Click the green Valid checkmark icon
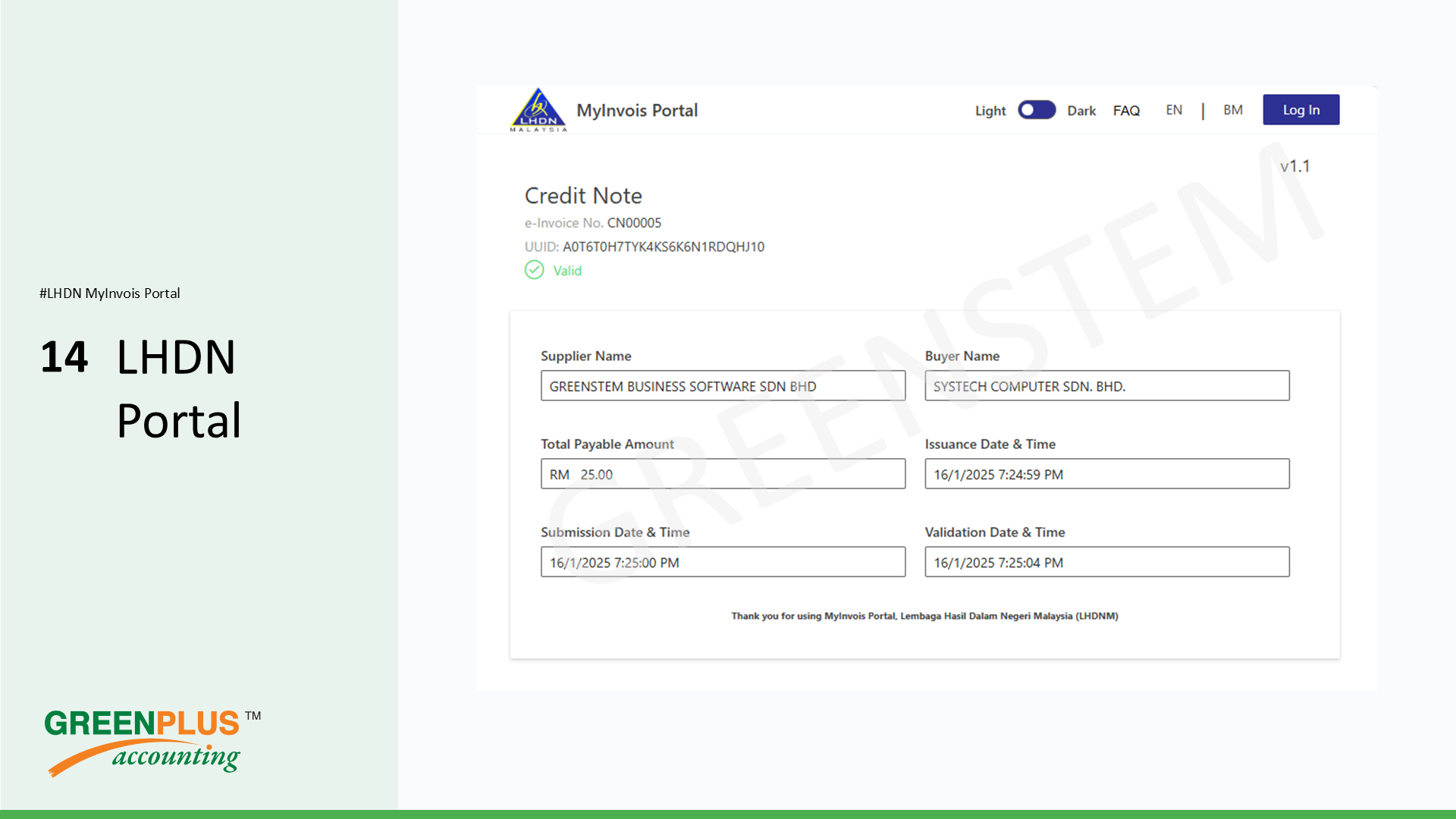1456x819 pixels. (x=534, y=270)
